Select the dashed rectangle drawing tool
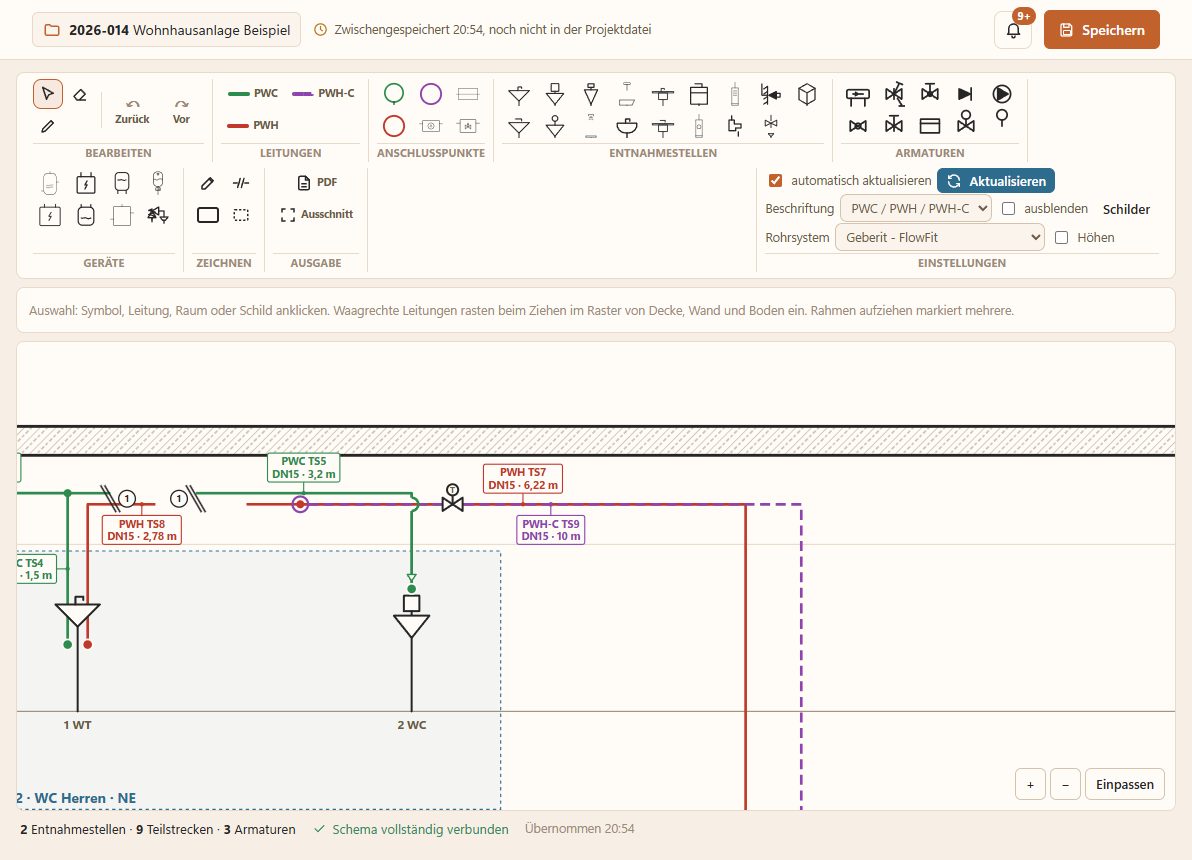Image resolution: width=1192 pixels, height=860 pixels. [x=241, y=215]
